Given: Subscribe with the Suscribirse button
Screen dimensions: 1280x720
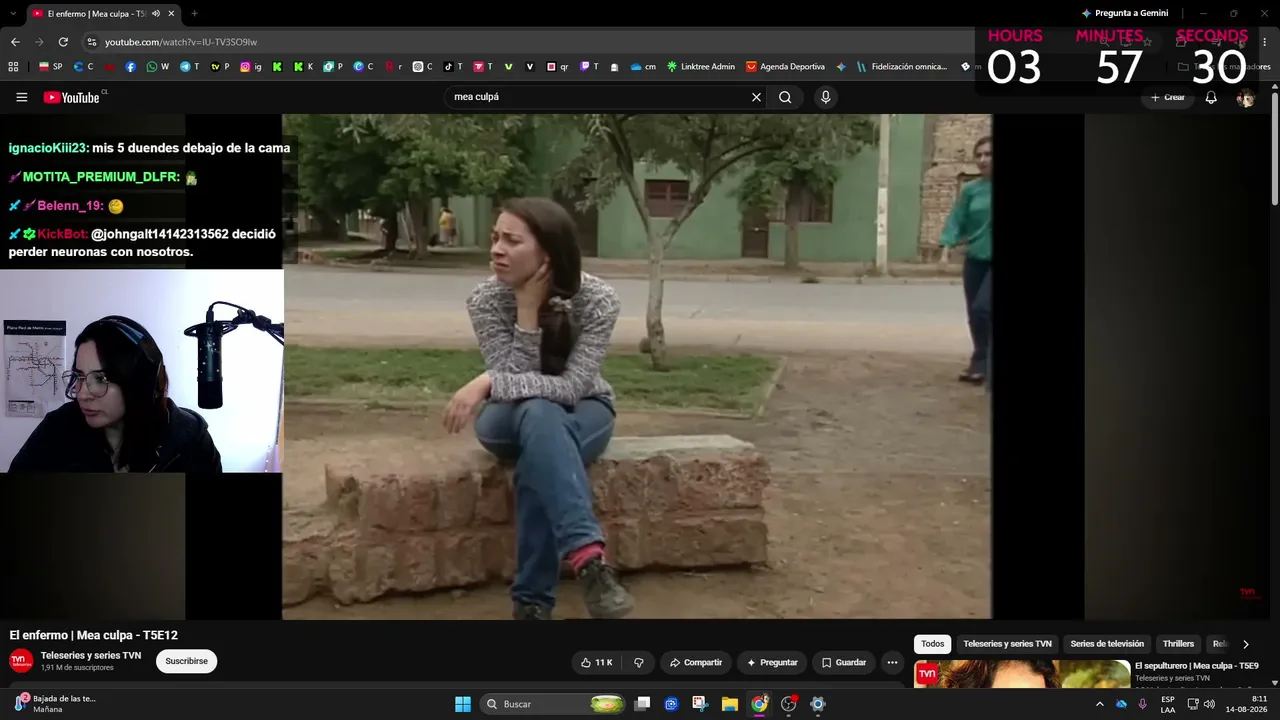Looking at the screenshot, I should pos(186,661).
